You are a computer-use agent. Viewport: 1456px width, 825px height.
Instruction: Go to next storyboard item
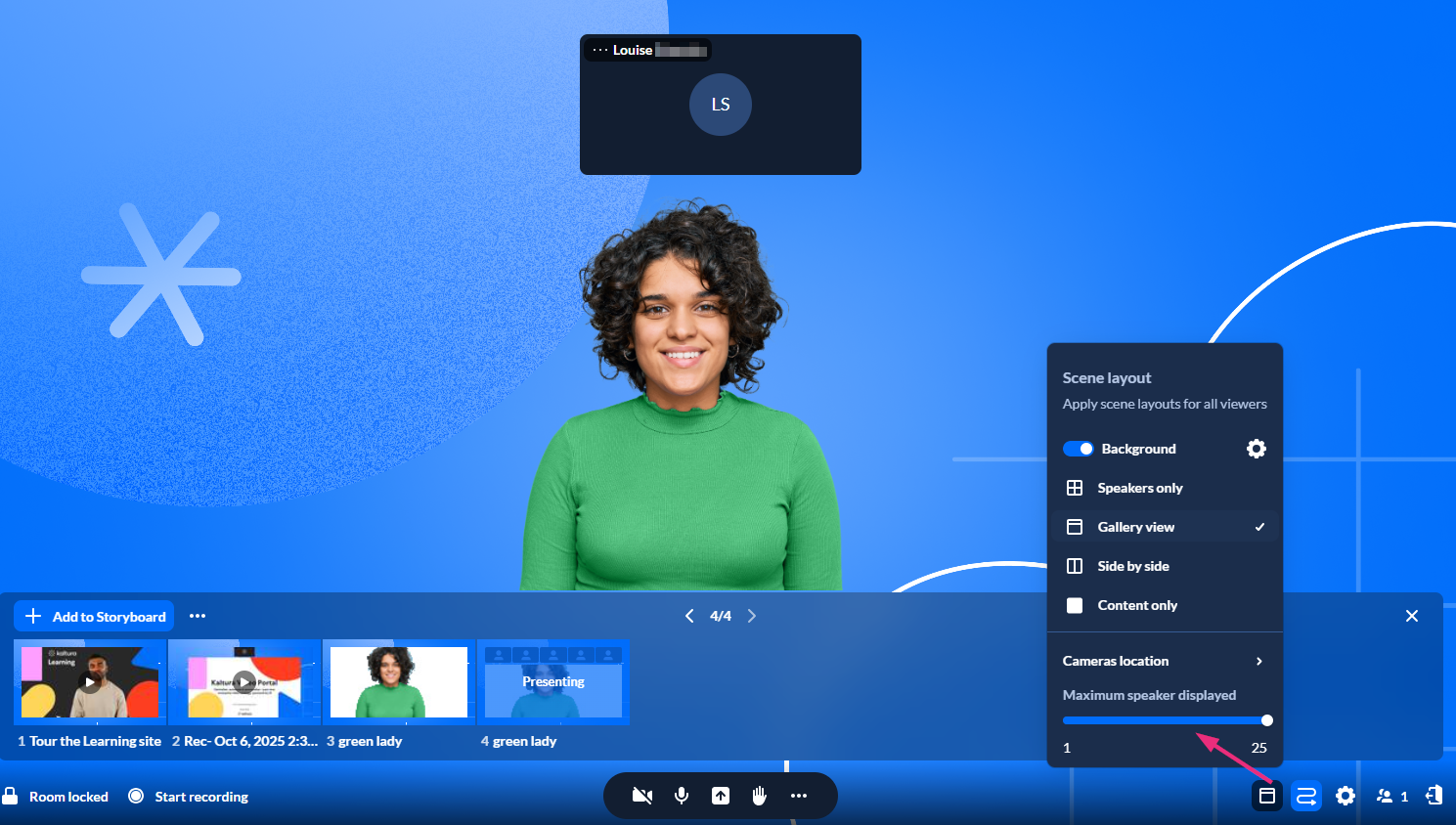[752, 616]
